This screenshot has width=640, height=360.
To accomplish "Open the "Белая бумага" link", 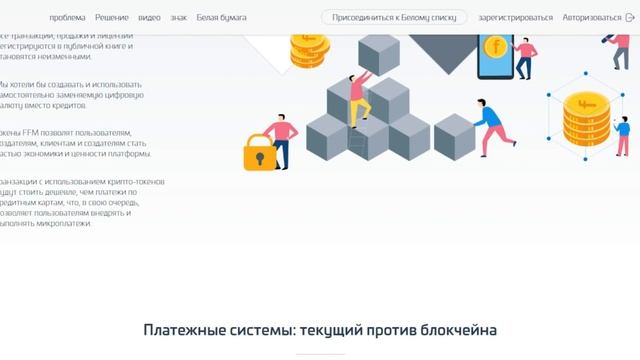I will 221,18.
